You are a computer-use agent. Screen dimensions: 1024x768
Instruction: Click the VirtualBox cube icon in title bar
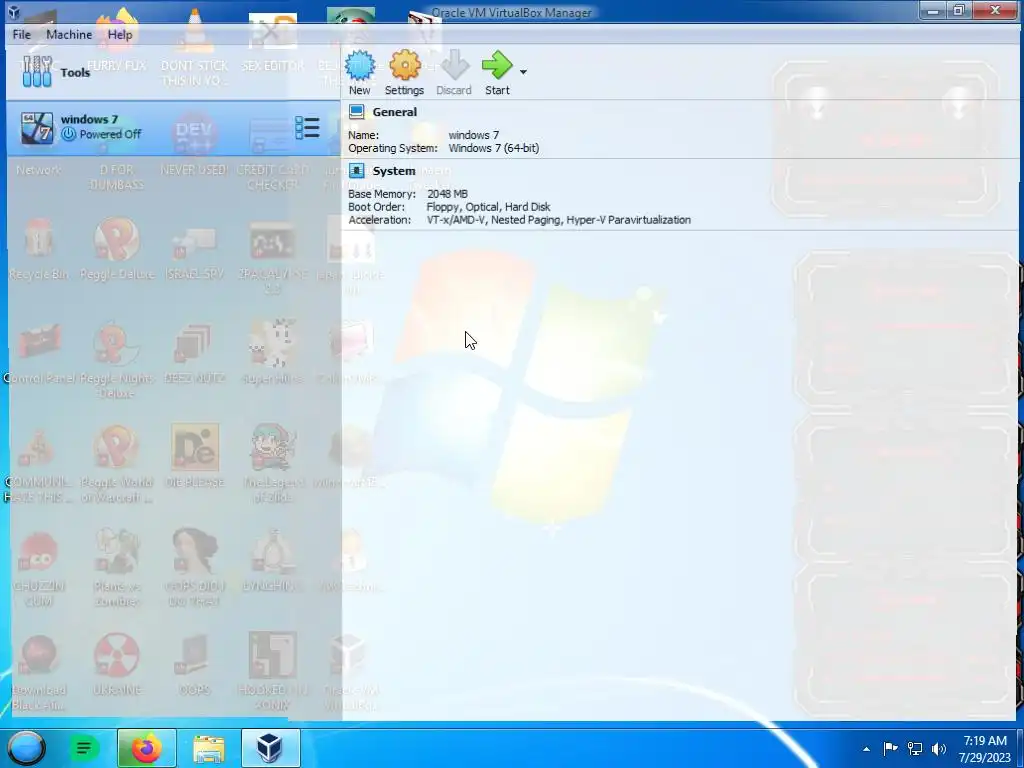pyautogui.click(x=13, y=12)
